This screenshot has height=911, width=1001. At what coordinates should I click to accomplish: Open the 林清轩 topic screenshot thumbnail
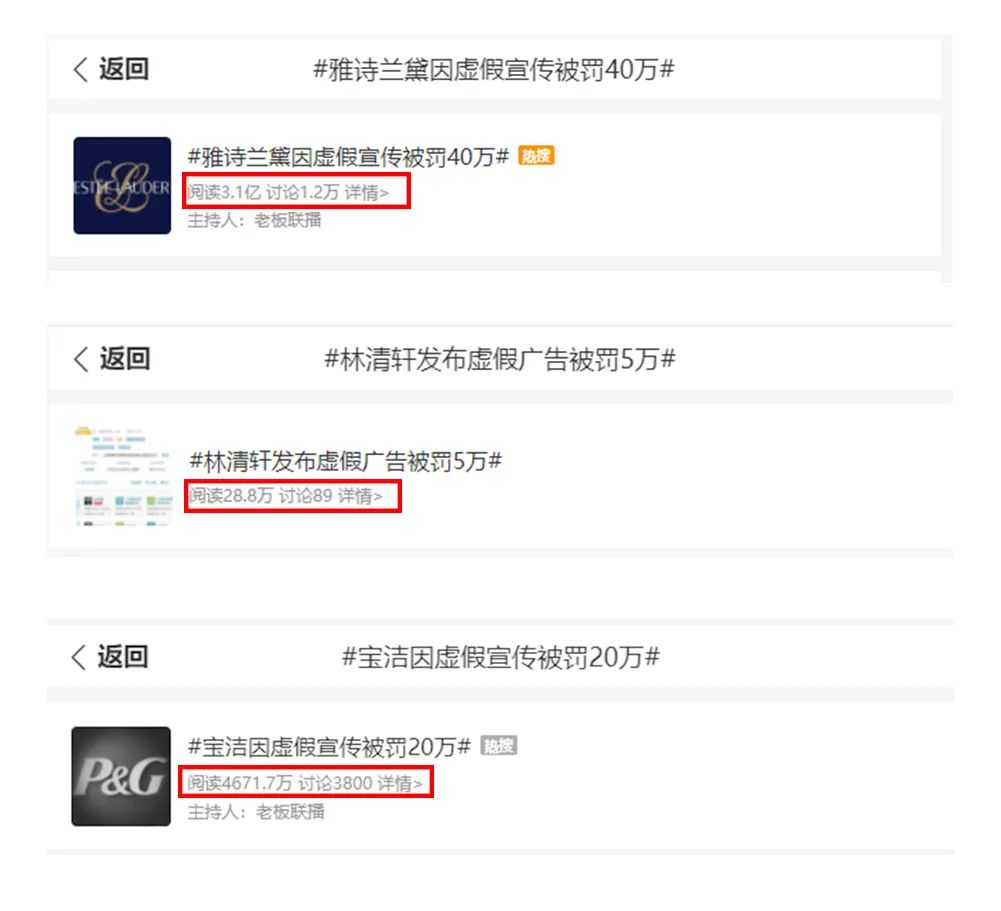[123, 476]
